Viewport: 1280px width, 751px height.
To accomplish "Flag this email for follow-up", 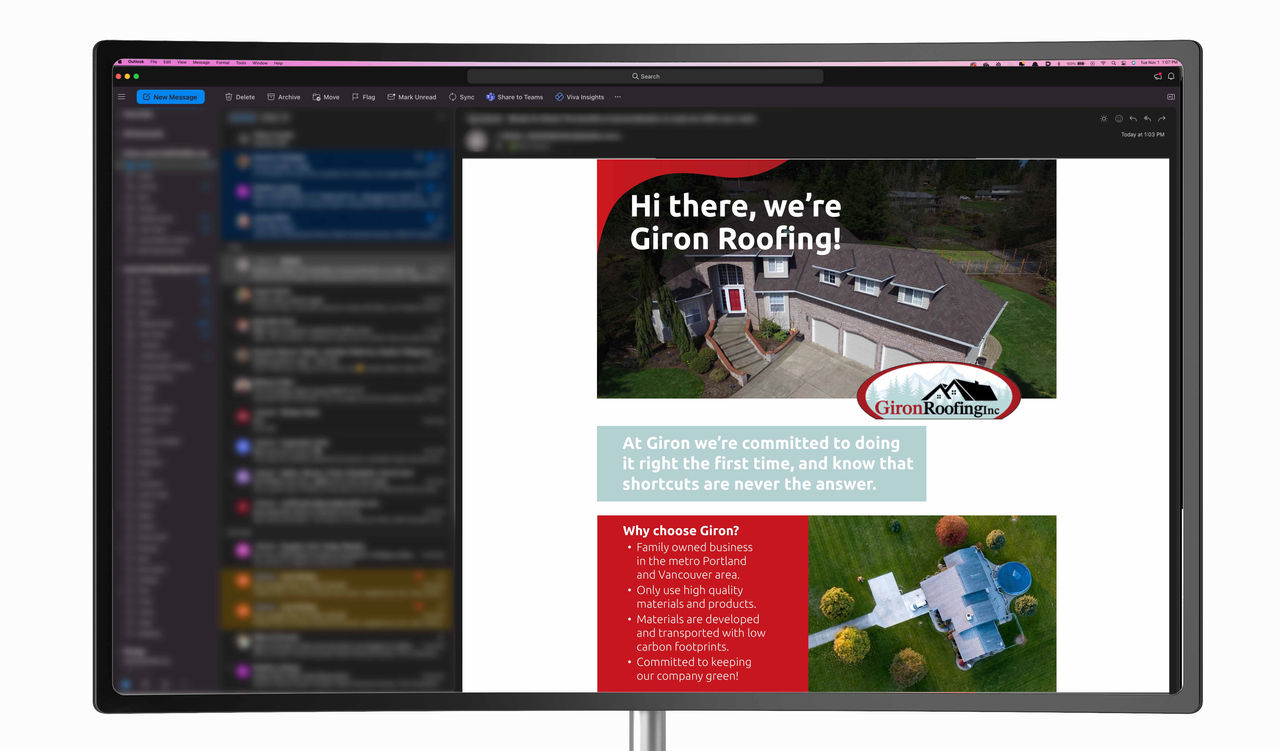I will pos(363,97).
